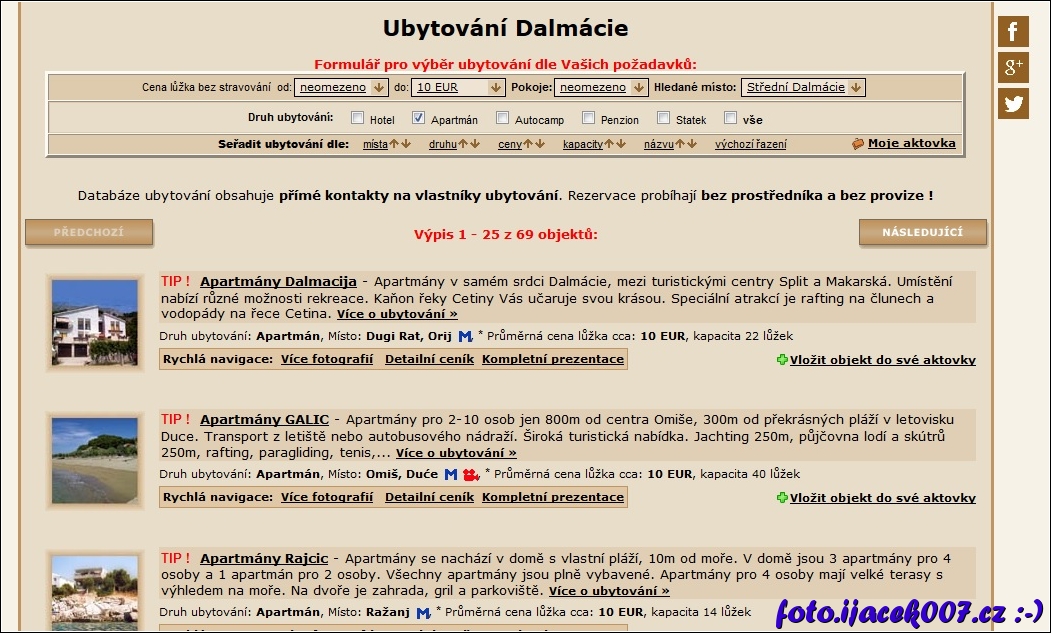Expand the Pokoje dropdown
Screen dimensions: 1051x633
coord(601,87)
